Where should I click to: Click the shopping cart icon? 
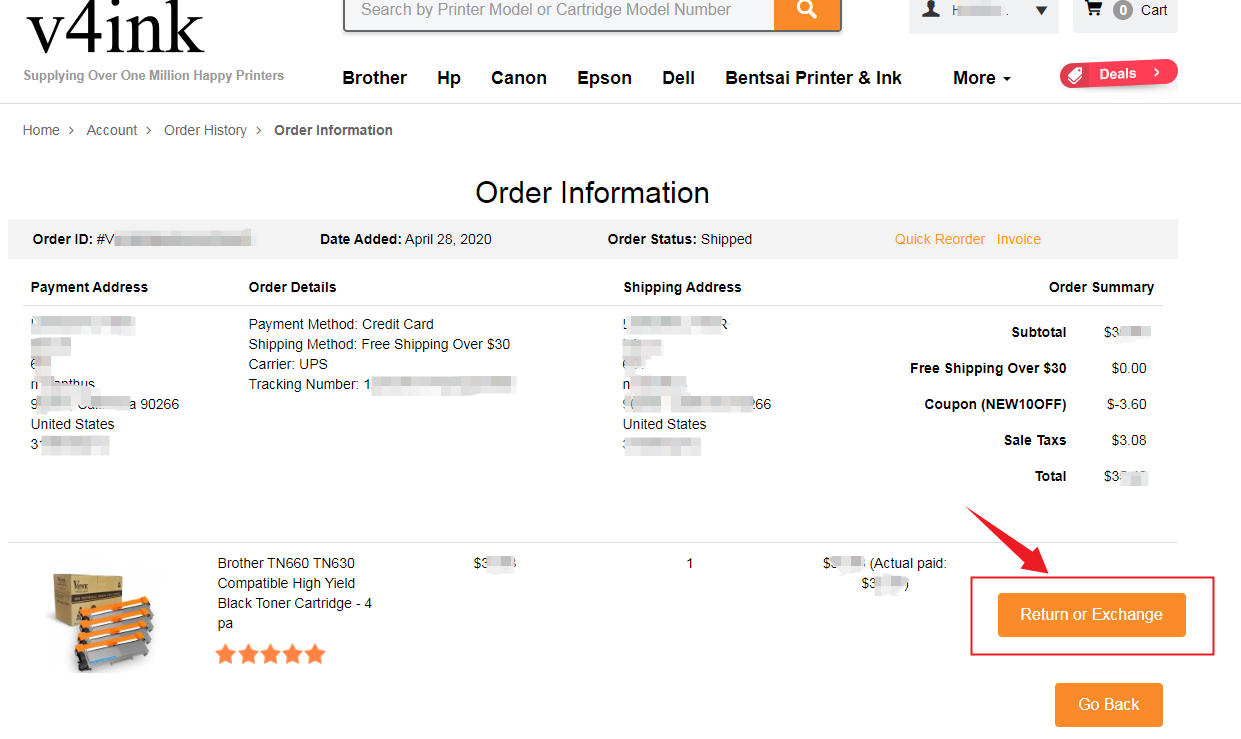click(1093, 9)
